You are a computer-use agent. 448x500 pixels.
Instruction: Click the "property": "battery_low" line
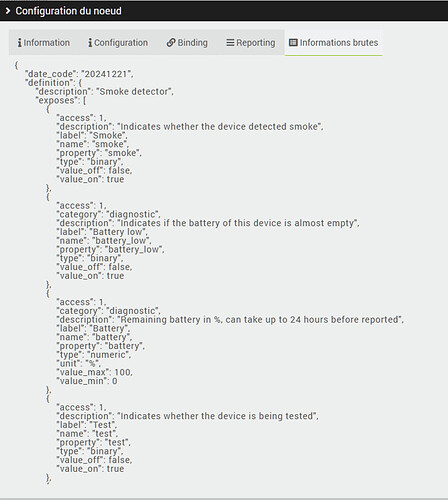[111, 250]
